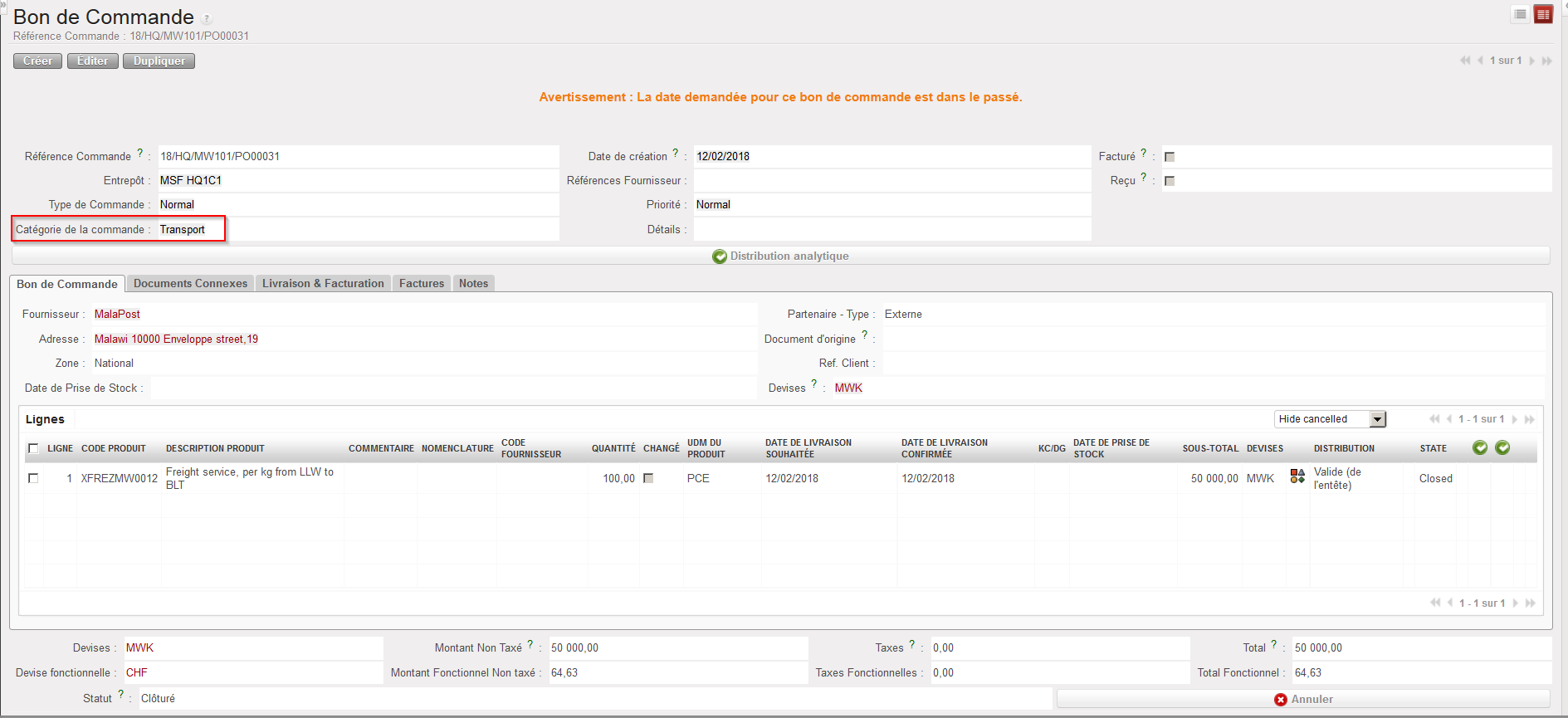The image size is (1568, 718).
Task: Switch to list view icon
Action: click(1520, 14)
